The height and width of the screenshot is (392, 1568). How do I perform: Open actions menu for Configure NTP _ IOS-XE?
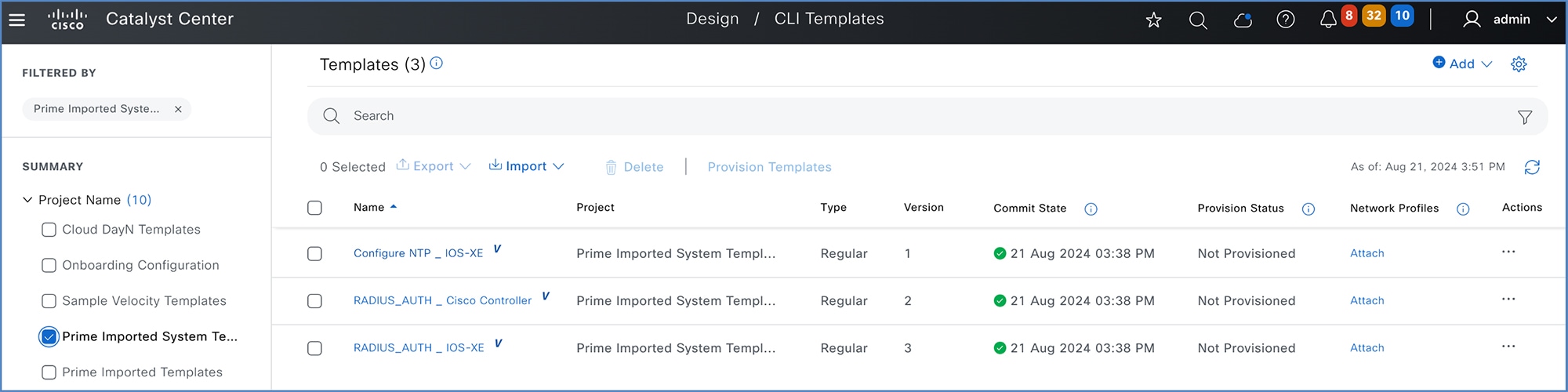coord(1508,252)
